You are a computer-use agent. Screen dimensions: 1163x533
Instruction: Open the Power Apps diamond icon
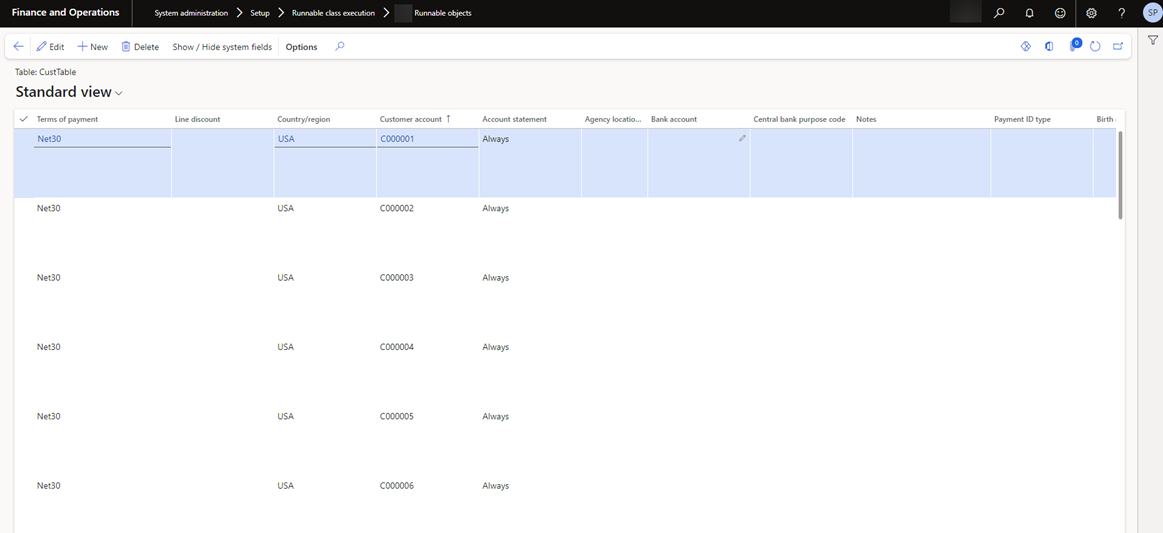click(x=1026, y=46)
